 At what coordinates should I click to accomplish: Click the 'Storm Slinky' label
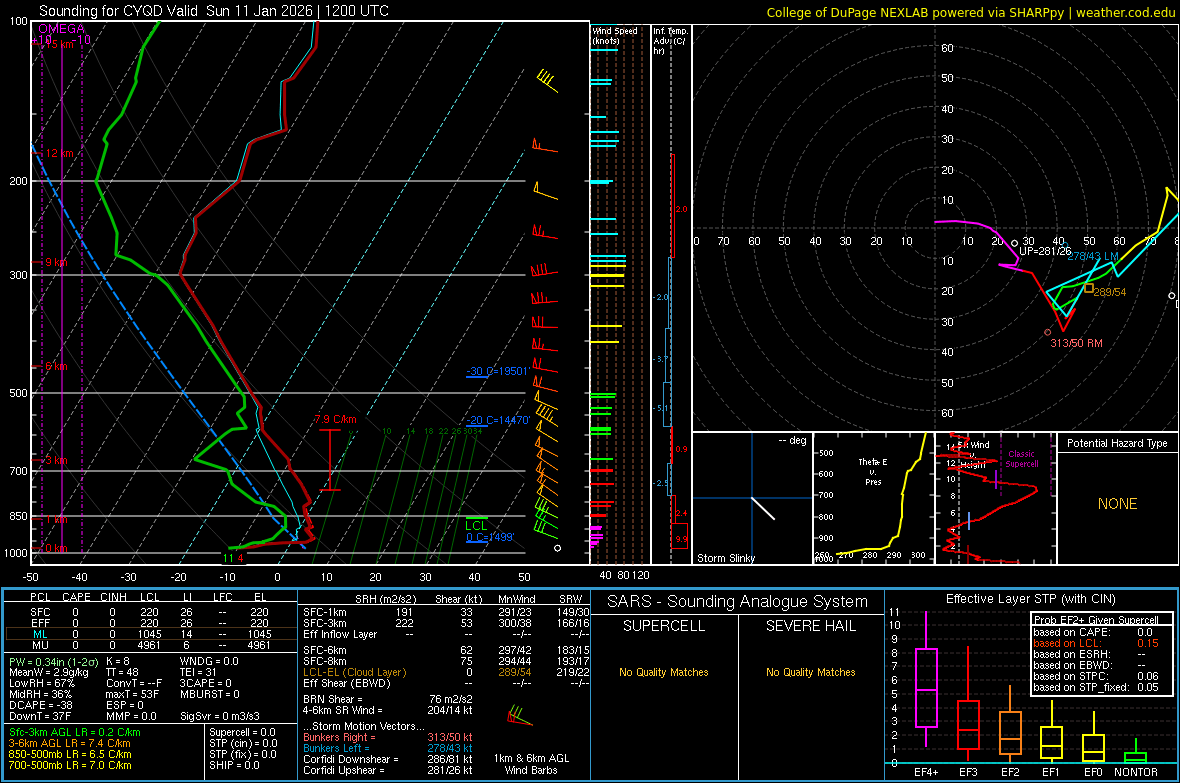(725, 558)
